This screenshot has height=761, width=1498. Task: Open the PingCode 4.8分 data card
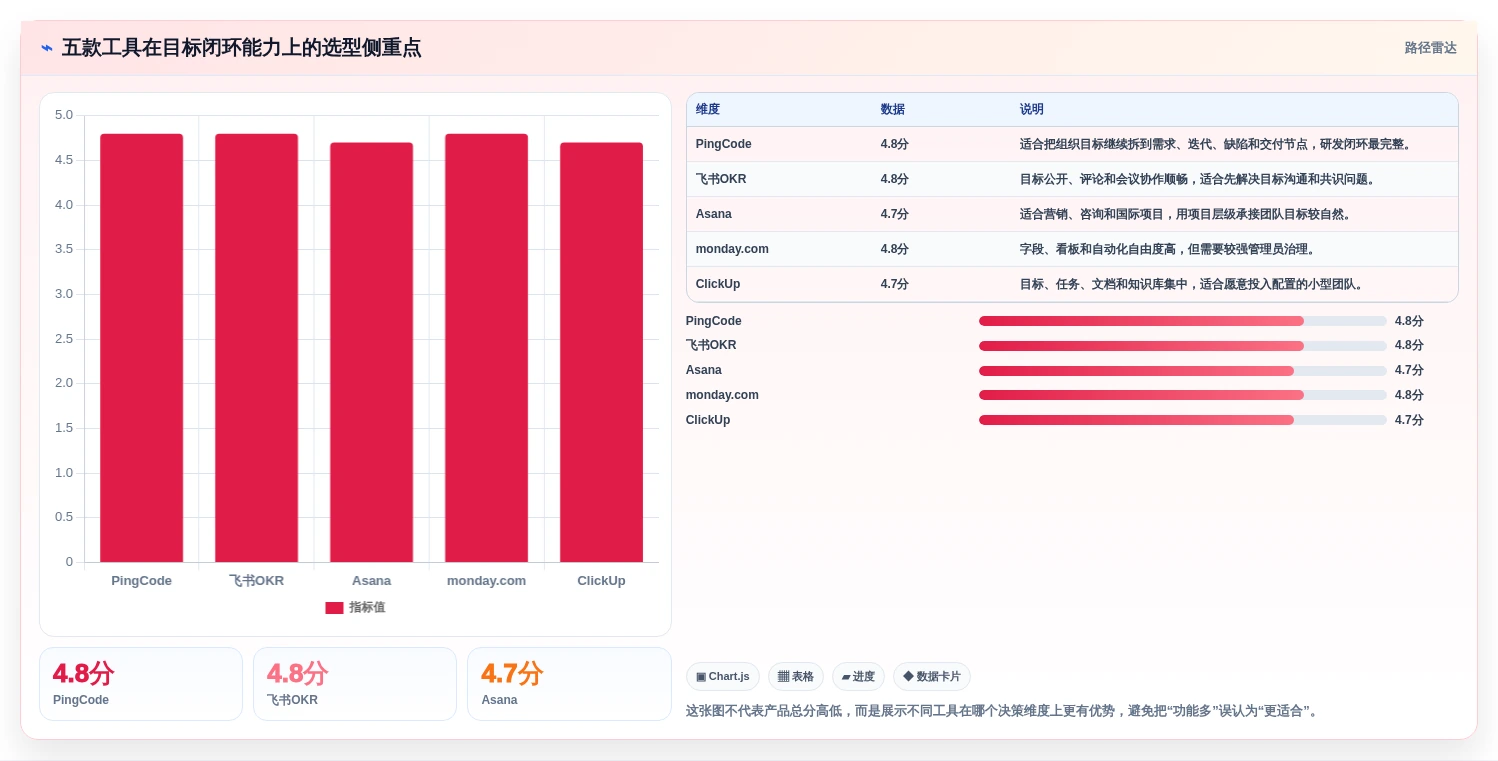click(x=141, y=684)
